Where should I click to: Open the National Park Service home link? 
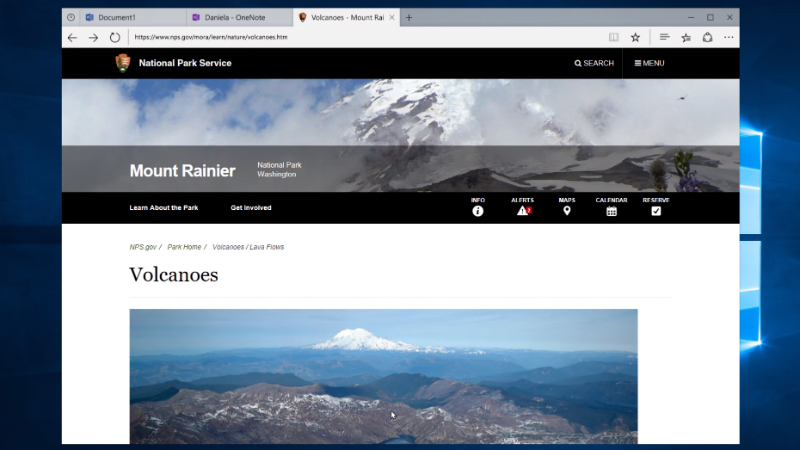pyautogui.click(x=185, y=63)
